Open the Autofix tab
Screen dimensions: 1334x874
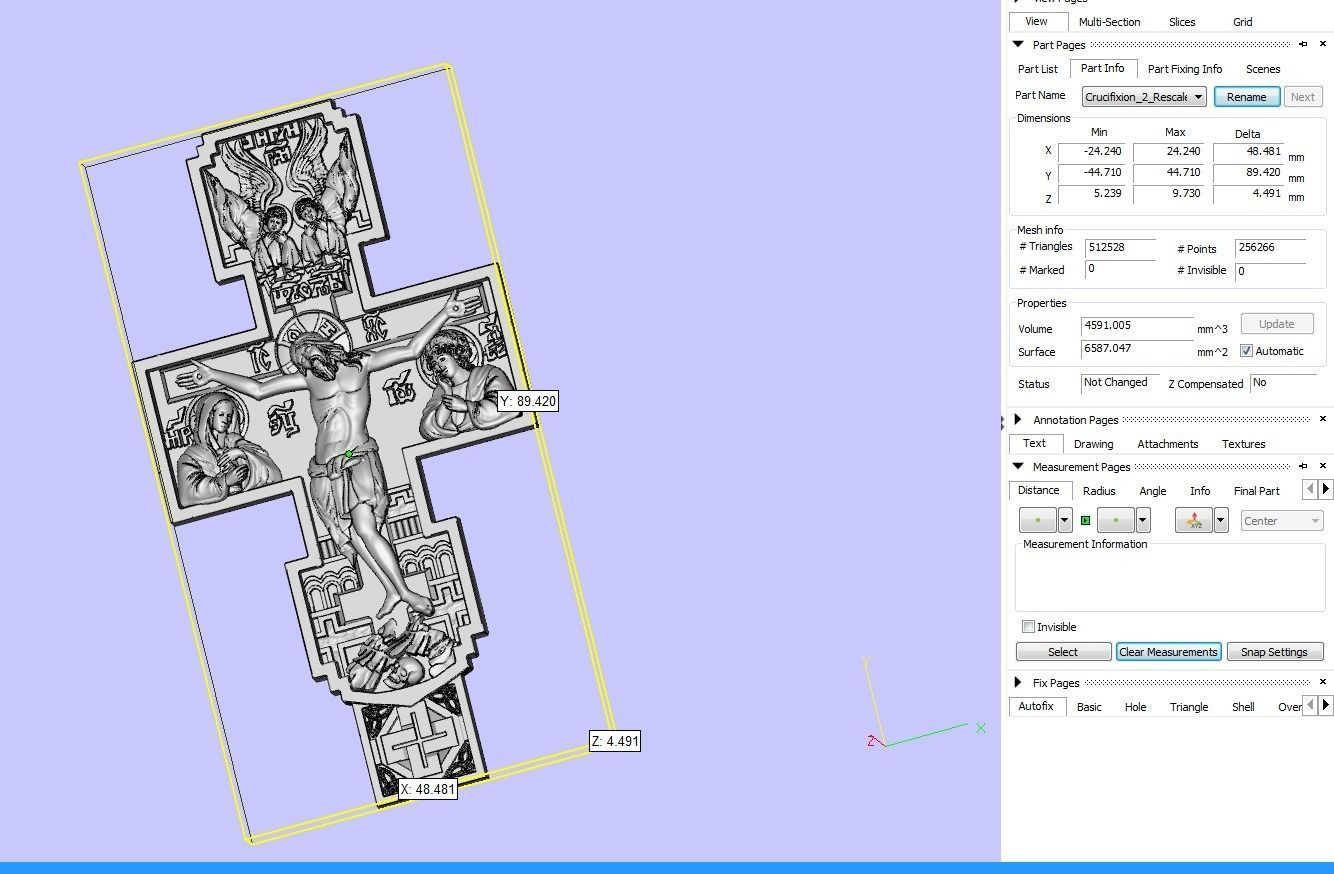(x=1036, y=706)
